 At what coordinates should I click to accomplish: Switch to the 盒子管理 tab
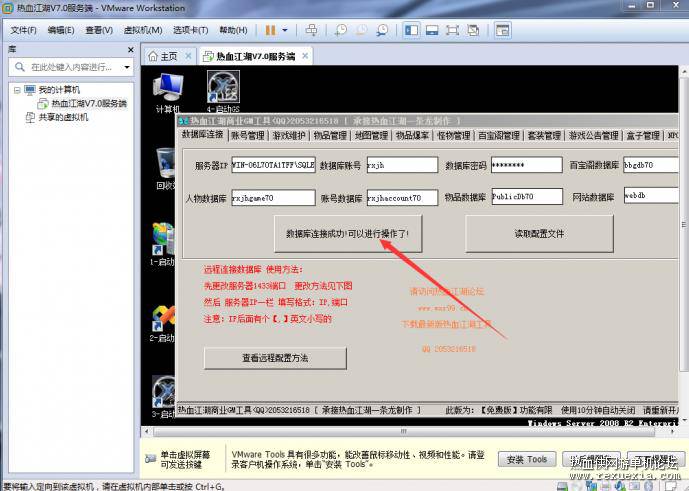click(x=643, y=135)
